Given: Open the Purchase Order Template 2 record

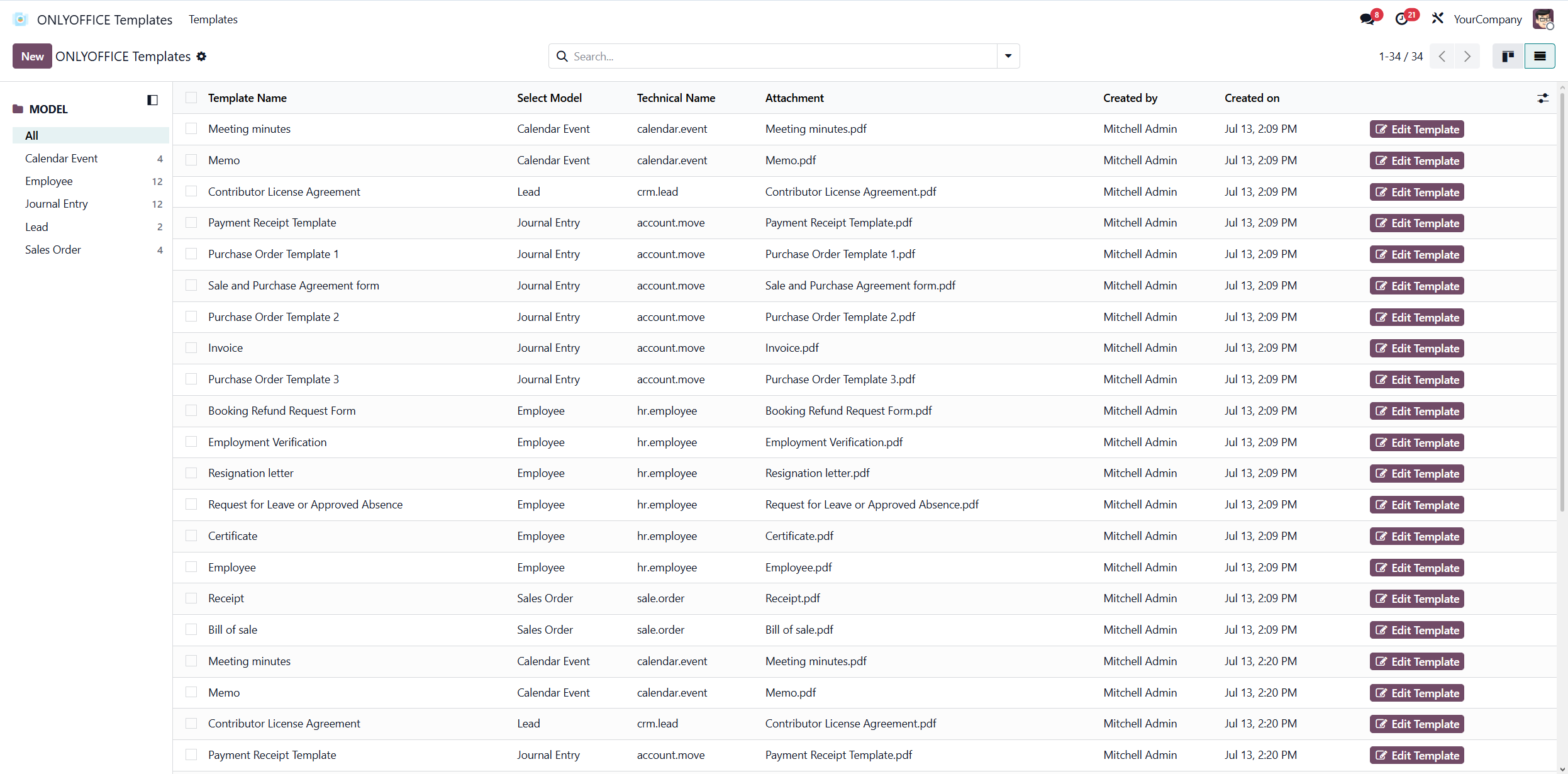Looking at the screenshot, I should pyautogui.click(x=274, y=317).
